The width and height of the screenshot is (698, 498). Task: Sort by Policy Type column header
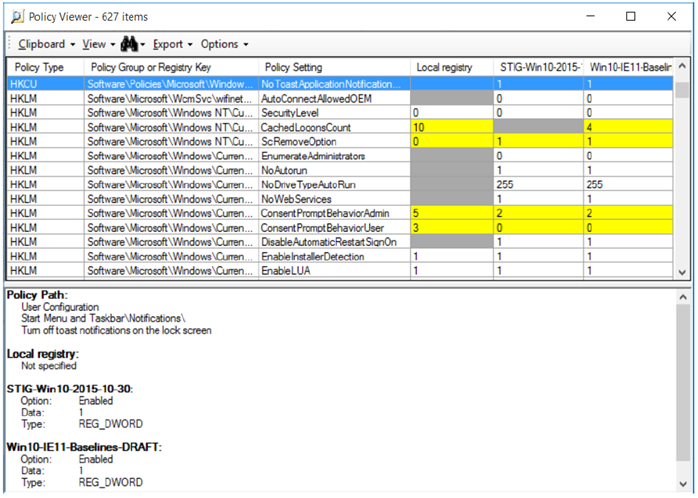[45, 67]
